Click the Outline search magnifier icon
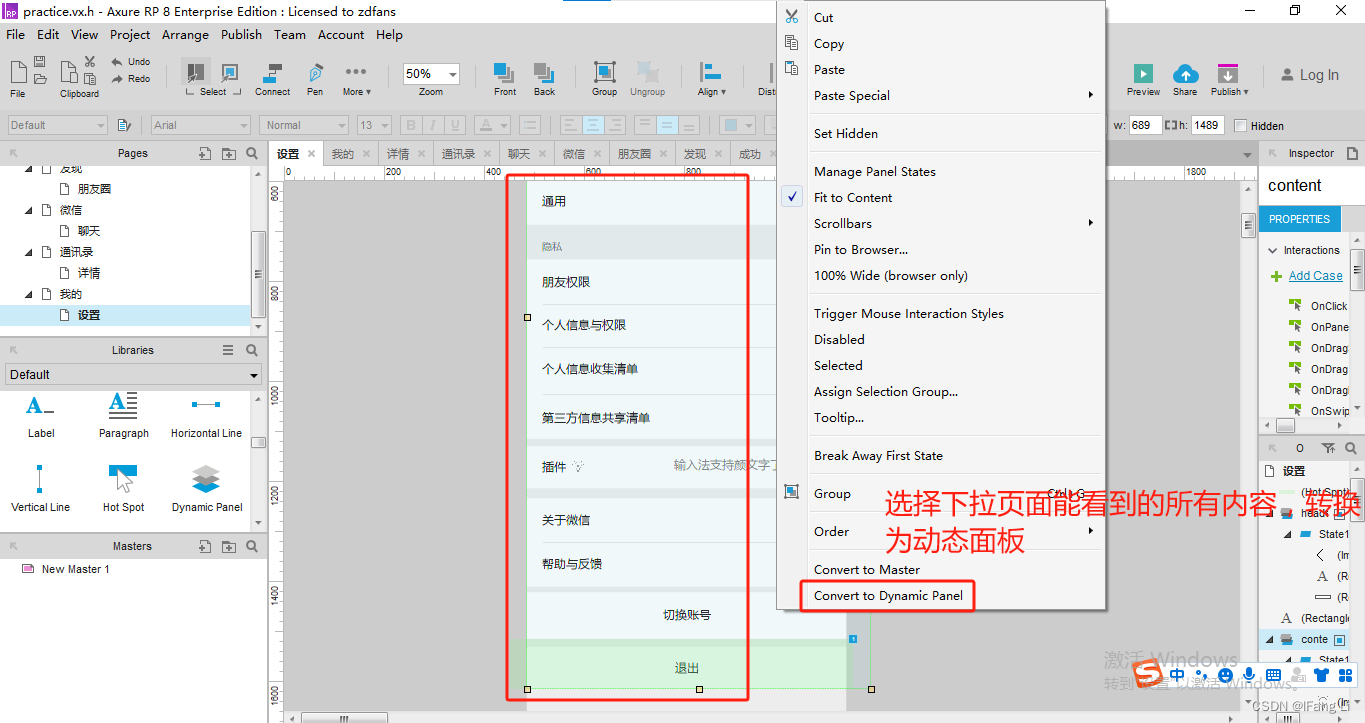1365x723 pixels. pyautogui.click(x=1350, y=448)
